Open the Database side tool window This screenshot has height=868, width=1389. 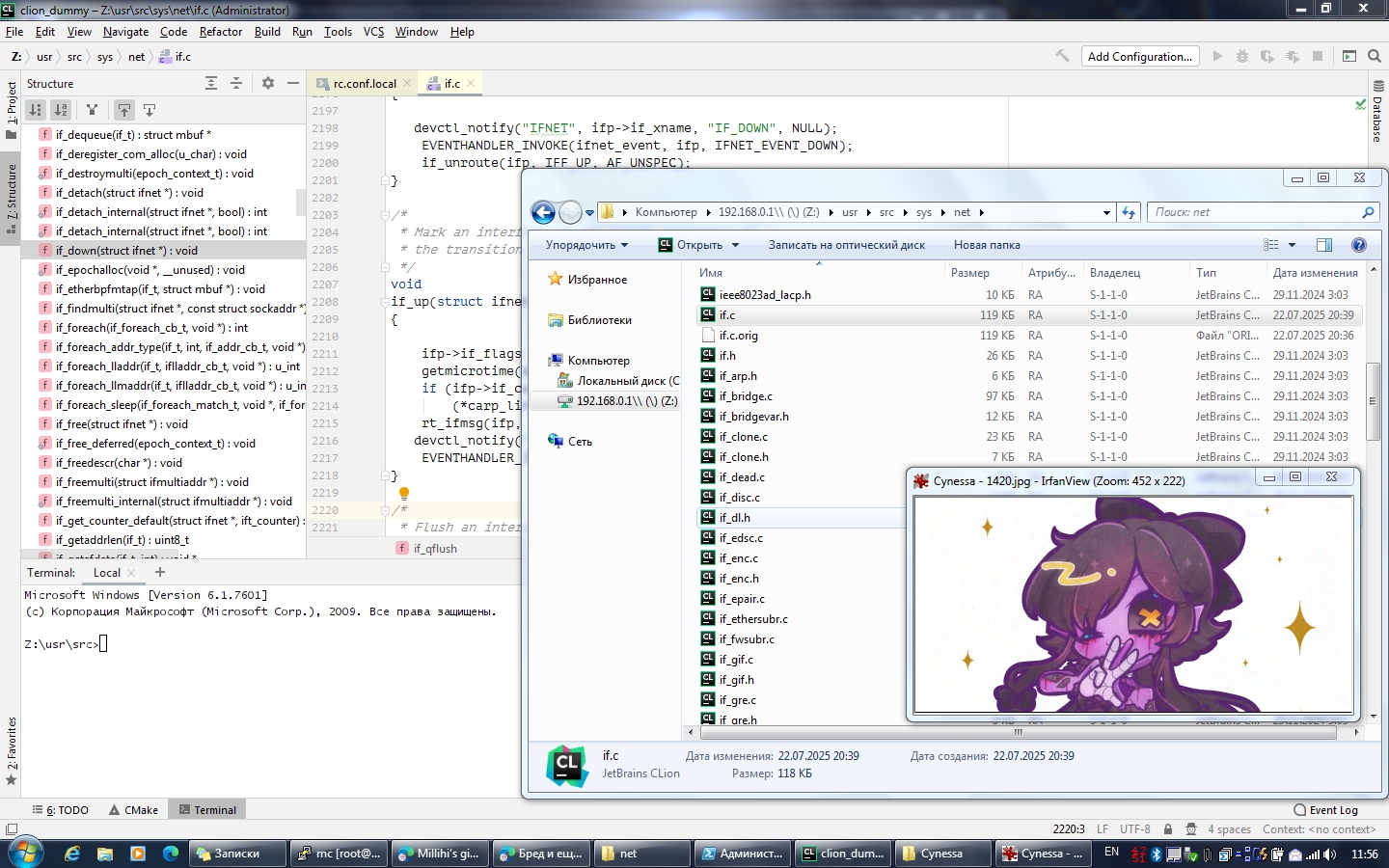tap(1378, 111)
